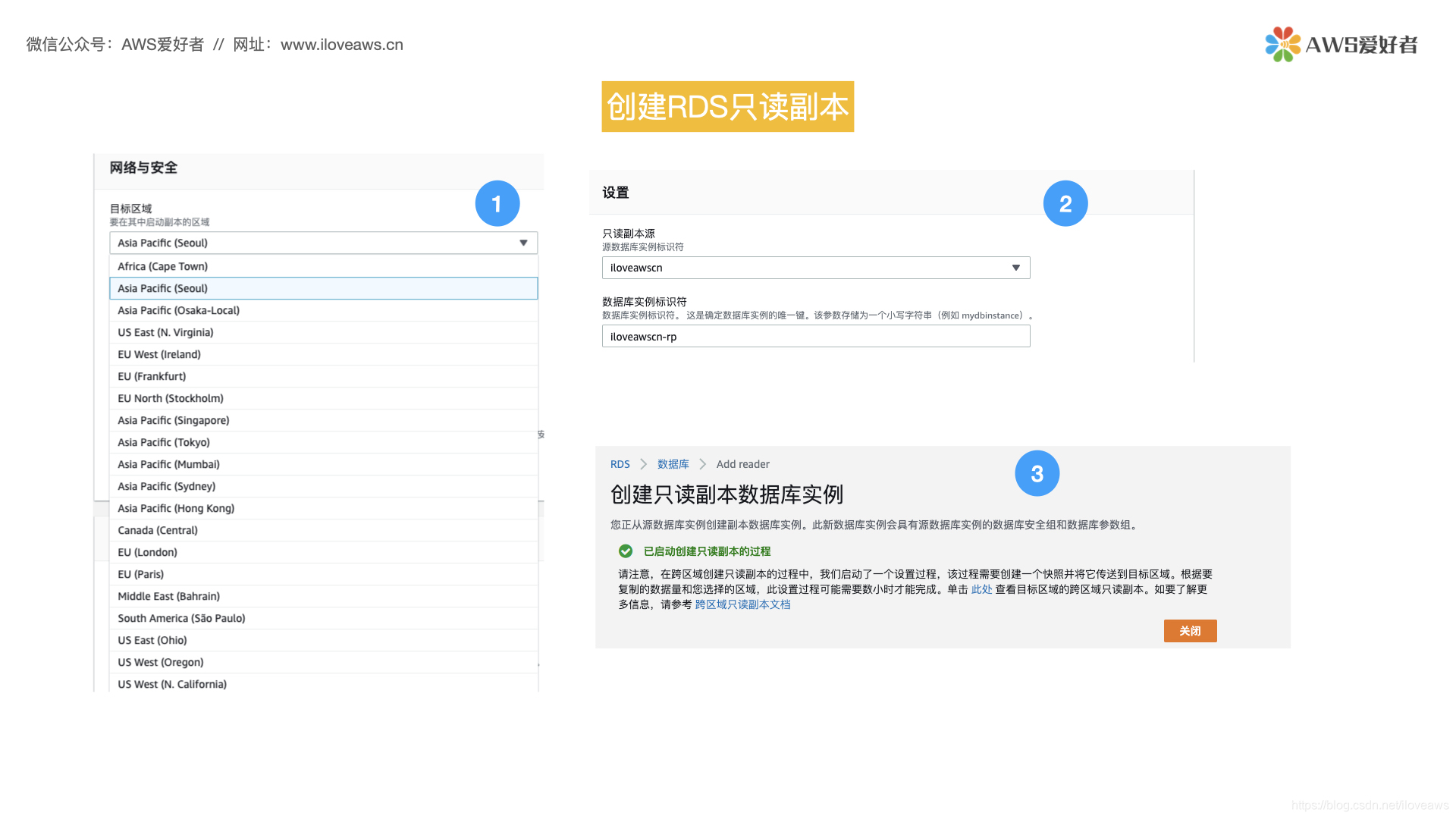Choose US East (N. Virginia) region option
The width and height of the screenshot is (1456, 819).
165,332
